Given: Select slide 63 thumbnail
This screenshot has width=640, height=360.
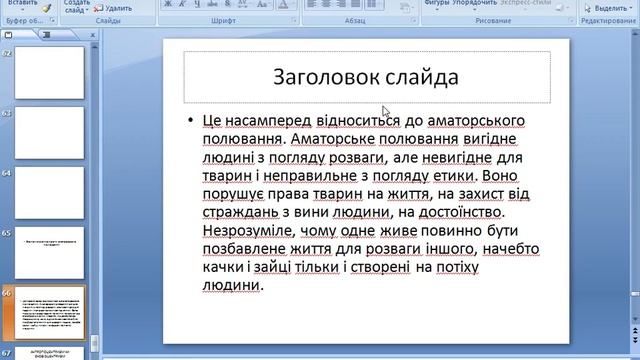Looking at the screenshot, I should [49, 133].
